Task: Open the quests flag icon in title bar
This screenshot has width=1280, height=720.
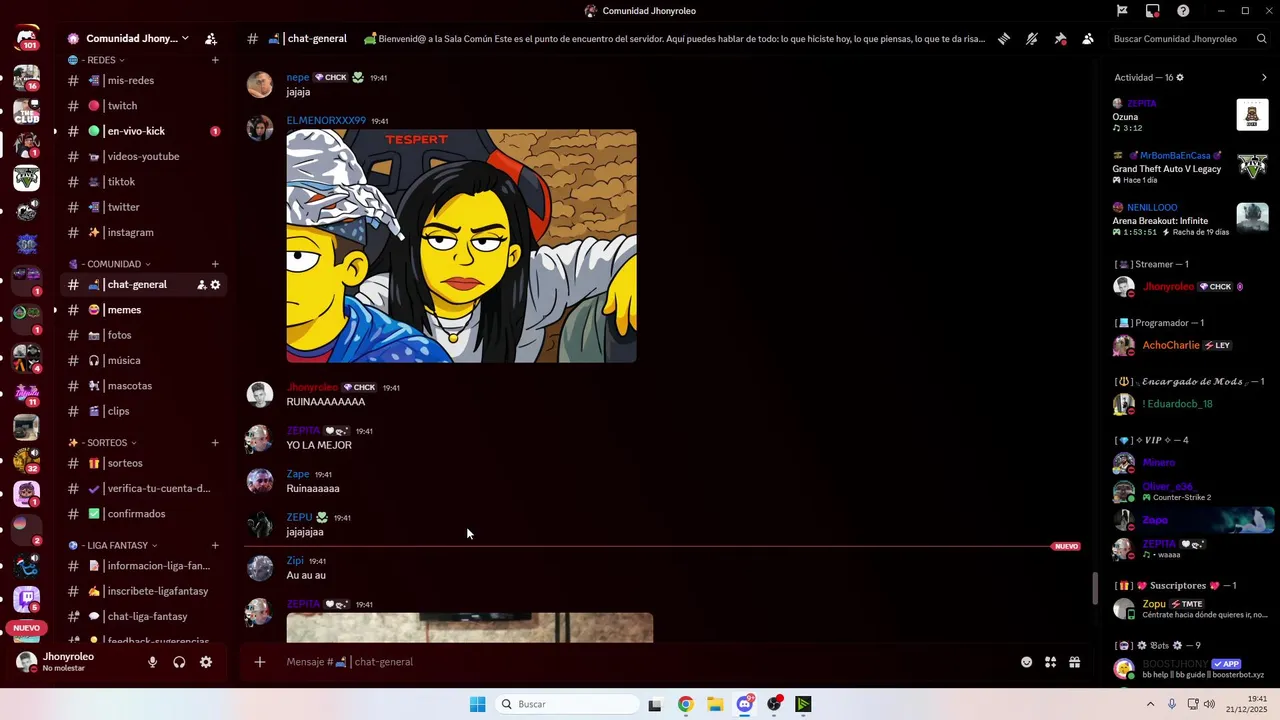Action: pyautogui.click(x=1122, y=11)
